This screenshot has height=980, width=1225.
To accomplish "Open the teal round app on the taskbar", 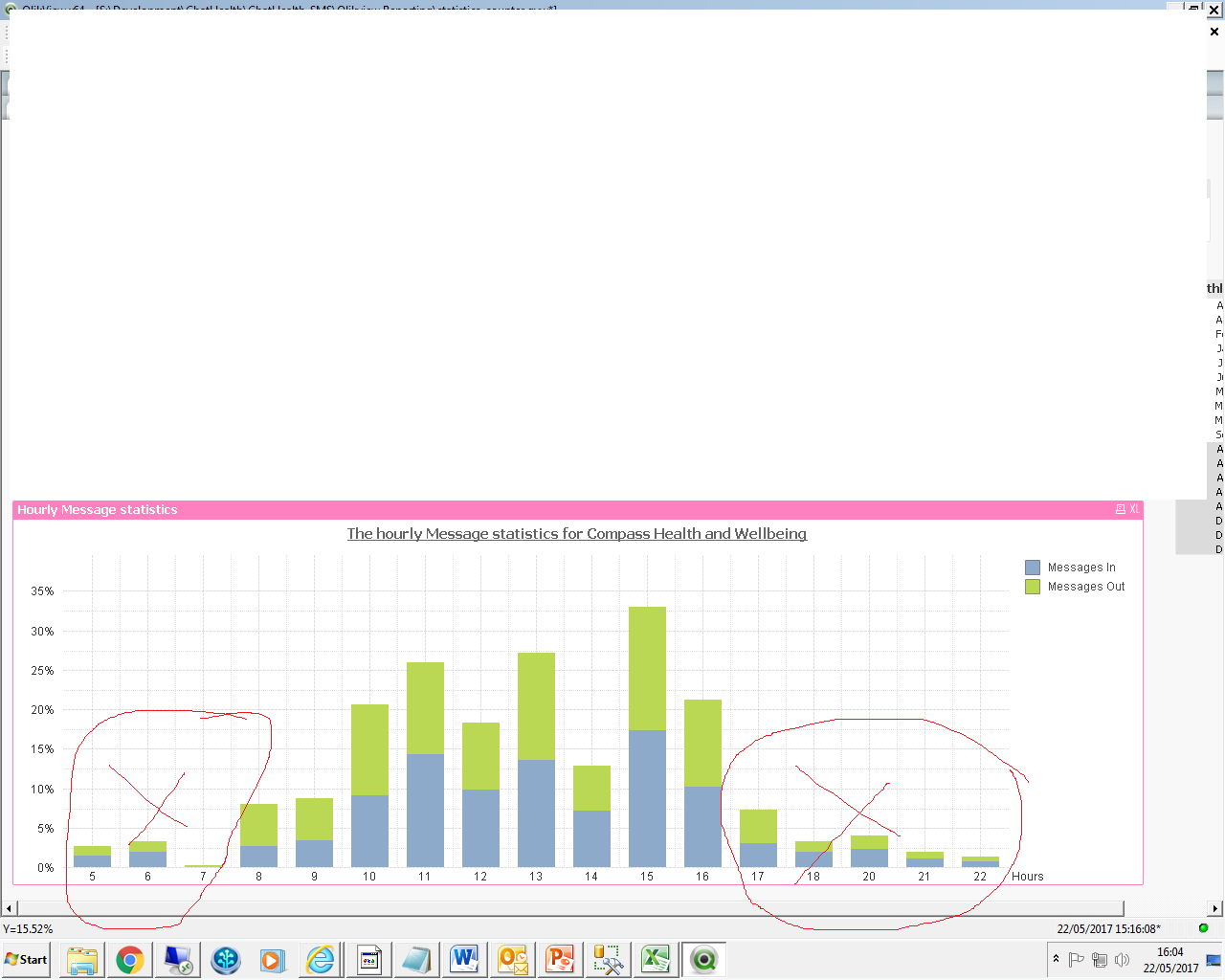I will point(226,960).
